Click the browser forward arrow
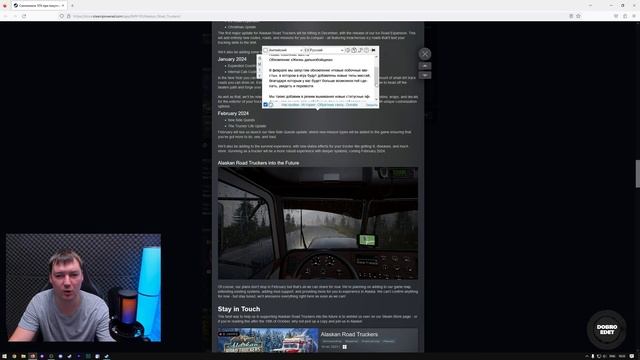 point(15,16)
